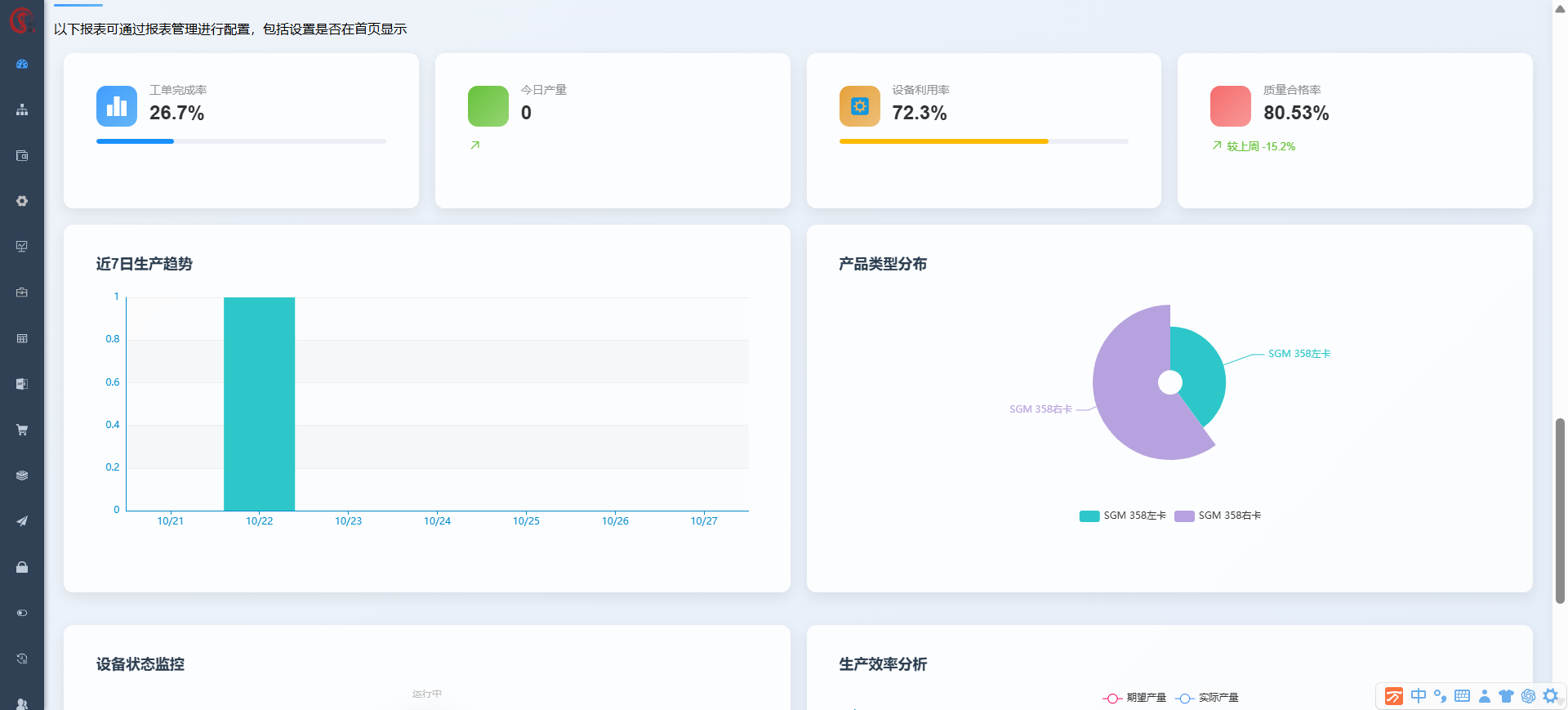This screenshot has height=710, width=1568.
Task: Open the organization hierarchy sidebar icon
Action: click(22, 109)
